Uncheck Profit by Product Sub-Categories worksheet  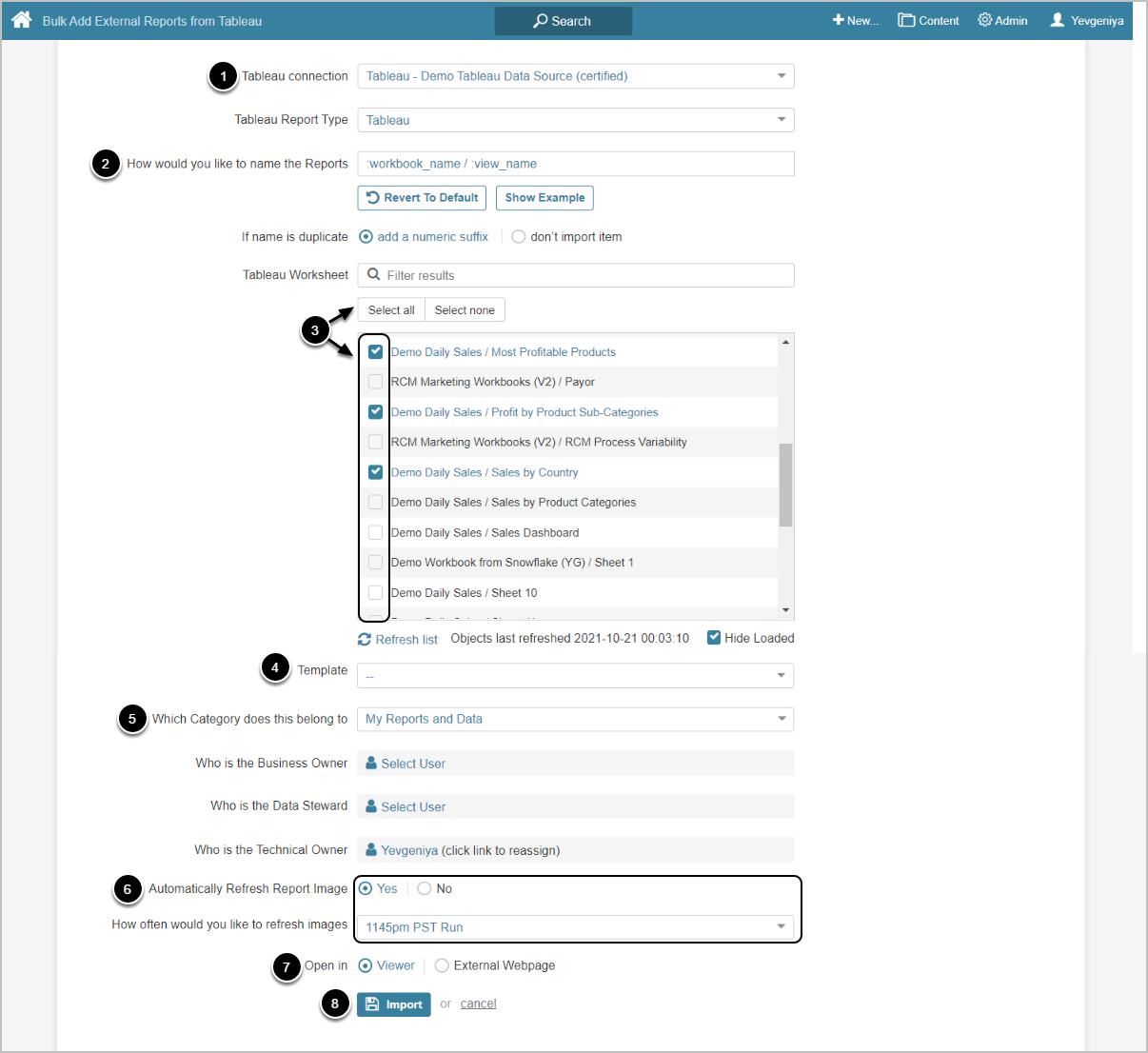(x=375, y=412)
